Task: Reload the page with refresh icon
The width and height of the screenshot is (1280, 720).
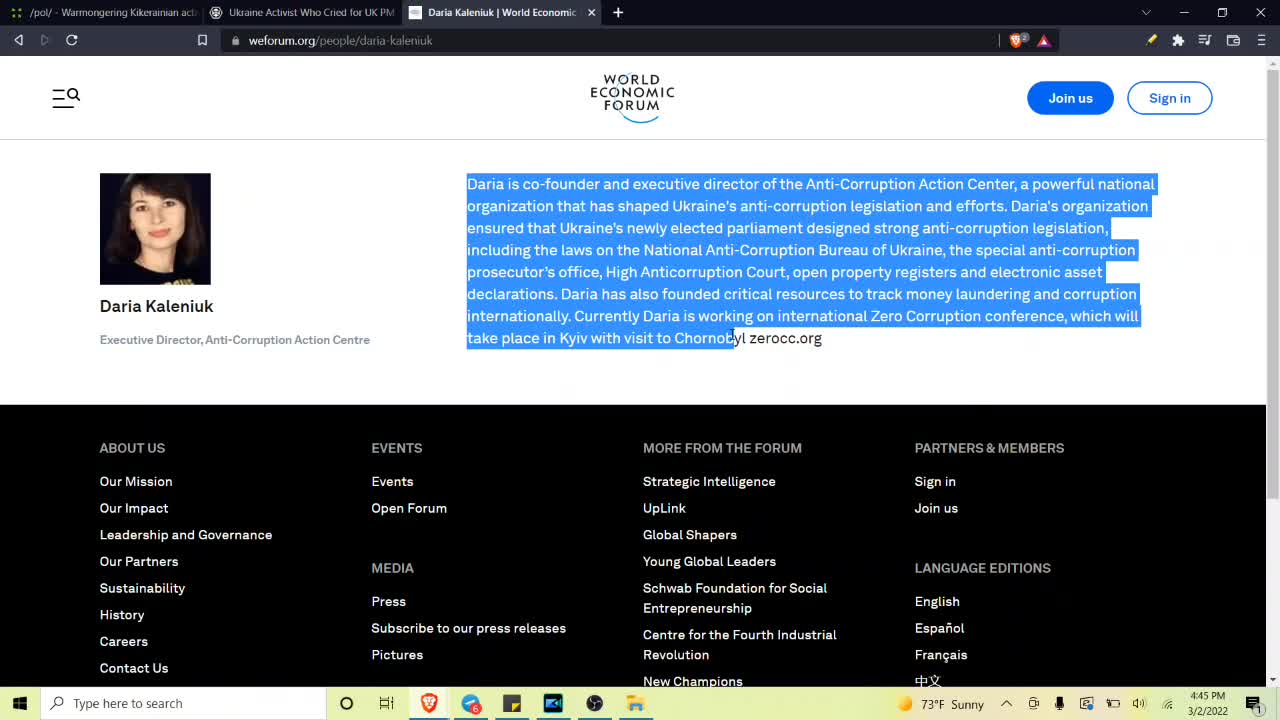Action: coord(72,40)
